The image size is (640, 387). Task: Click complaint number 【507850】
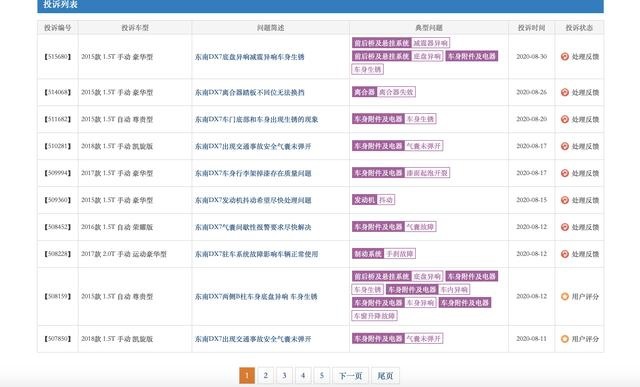tap(58, 339)
